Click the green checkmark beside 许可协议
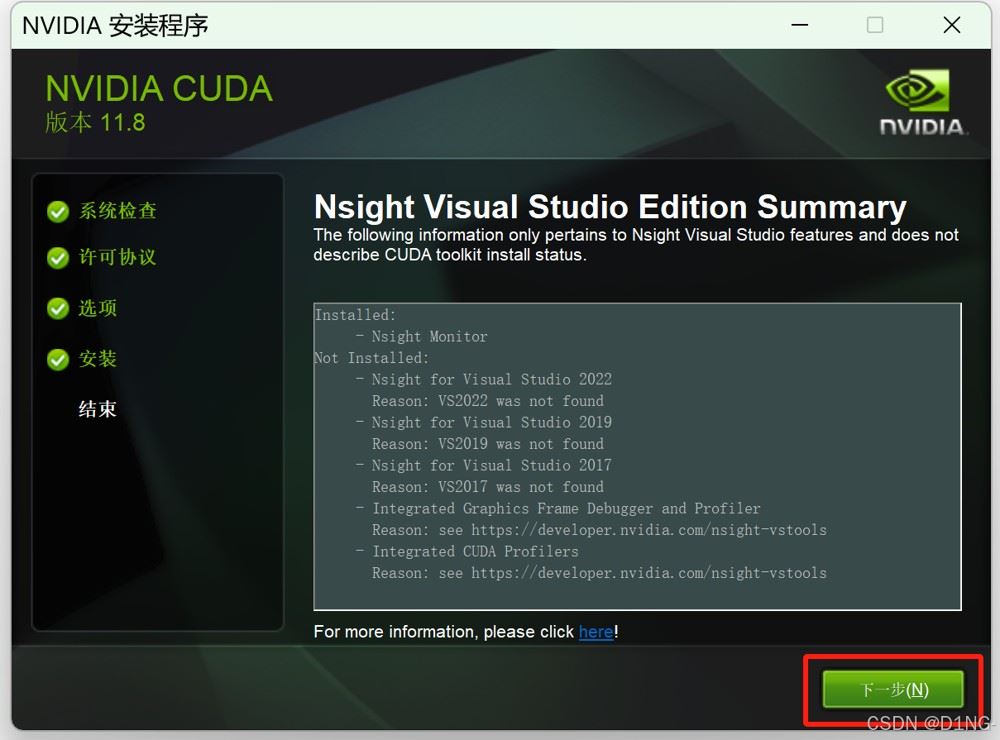The height and width of the screenshot is (740, 1000). tap(58, 258)
